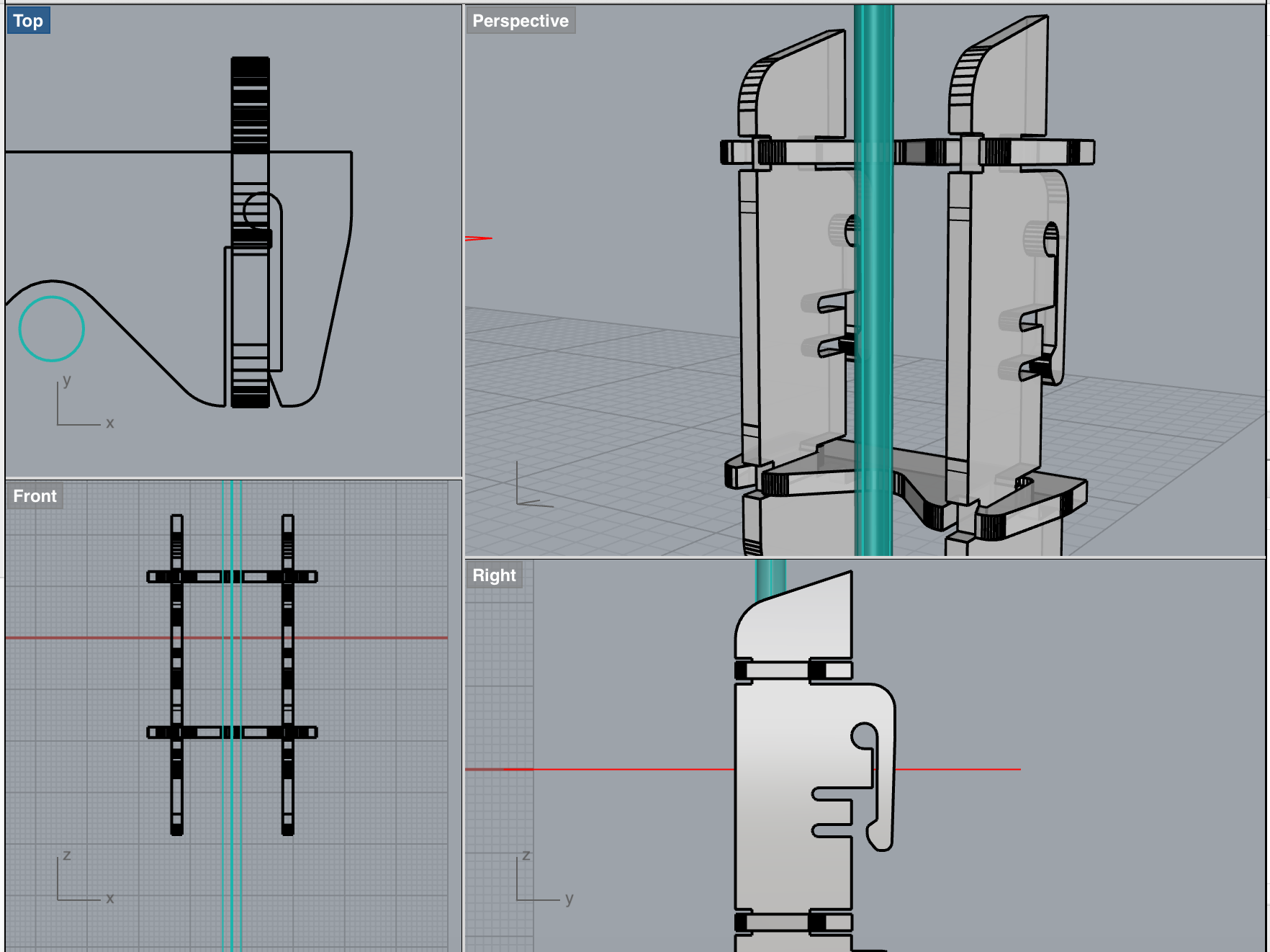Viewport: 1270px width, 952px height.
Task: Select the teal circle in Top viewport
Action: [x=52, y=329]
